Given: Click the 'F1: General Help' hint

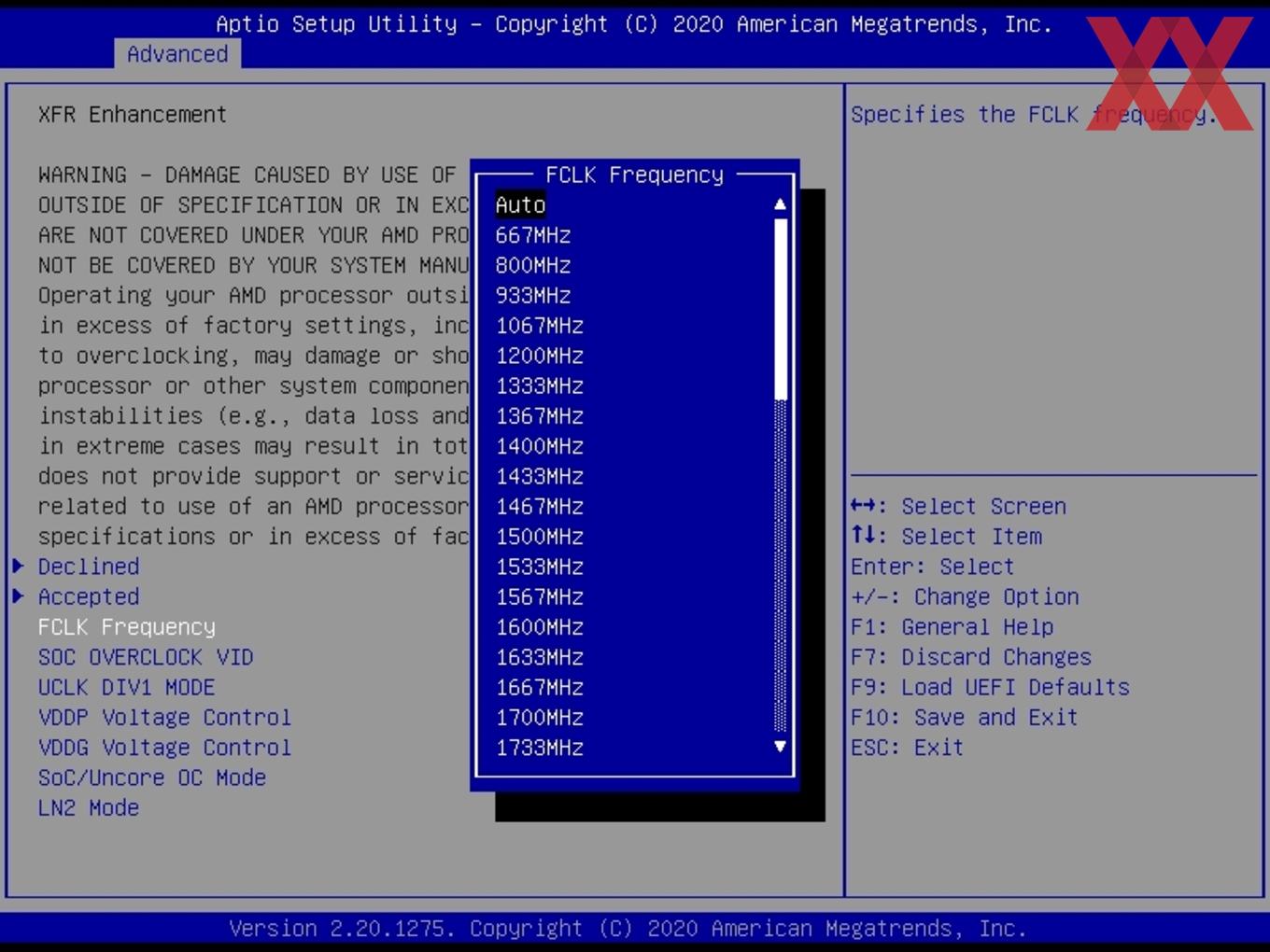Looking at the screenshot, I should click(x=952, y=627).
